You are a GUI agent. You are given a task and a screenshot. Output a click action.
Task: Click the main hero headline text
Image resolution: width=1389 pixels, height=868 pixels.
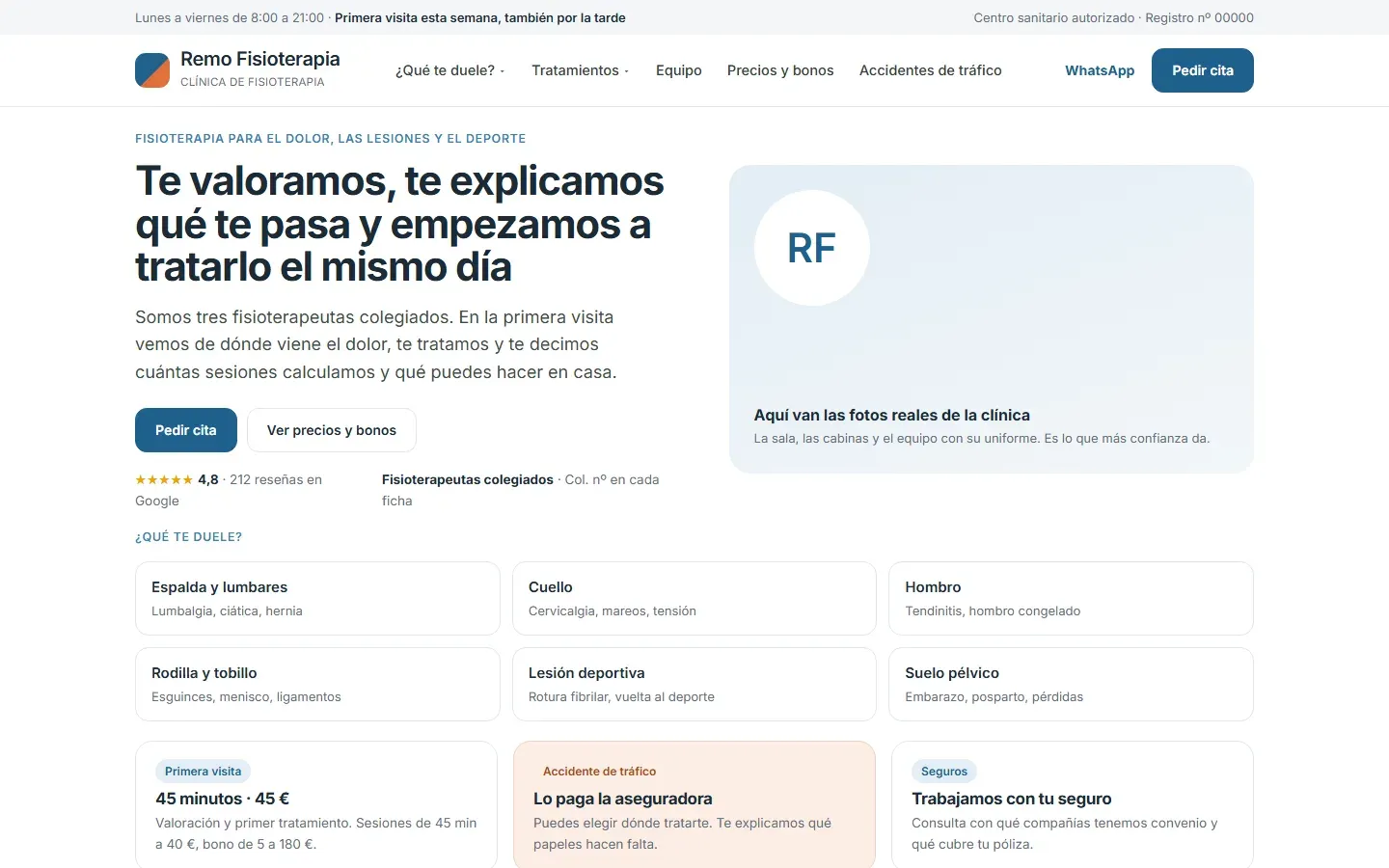pyautogui.click(x=400, y=224)
